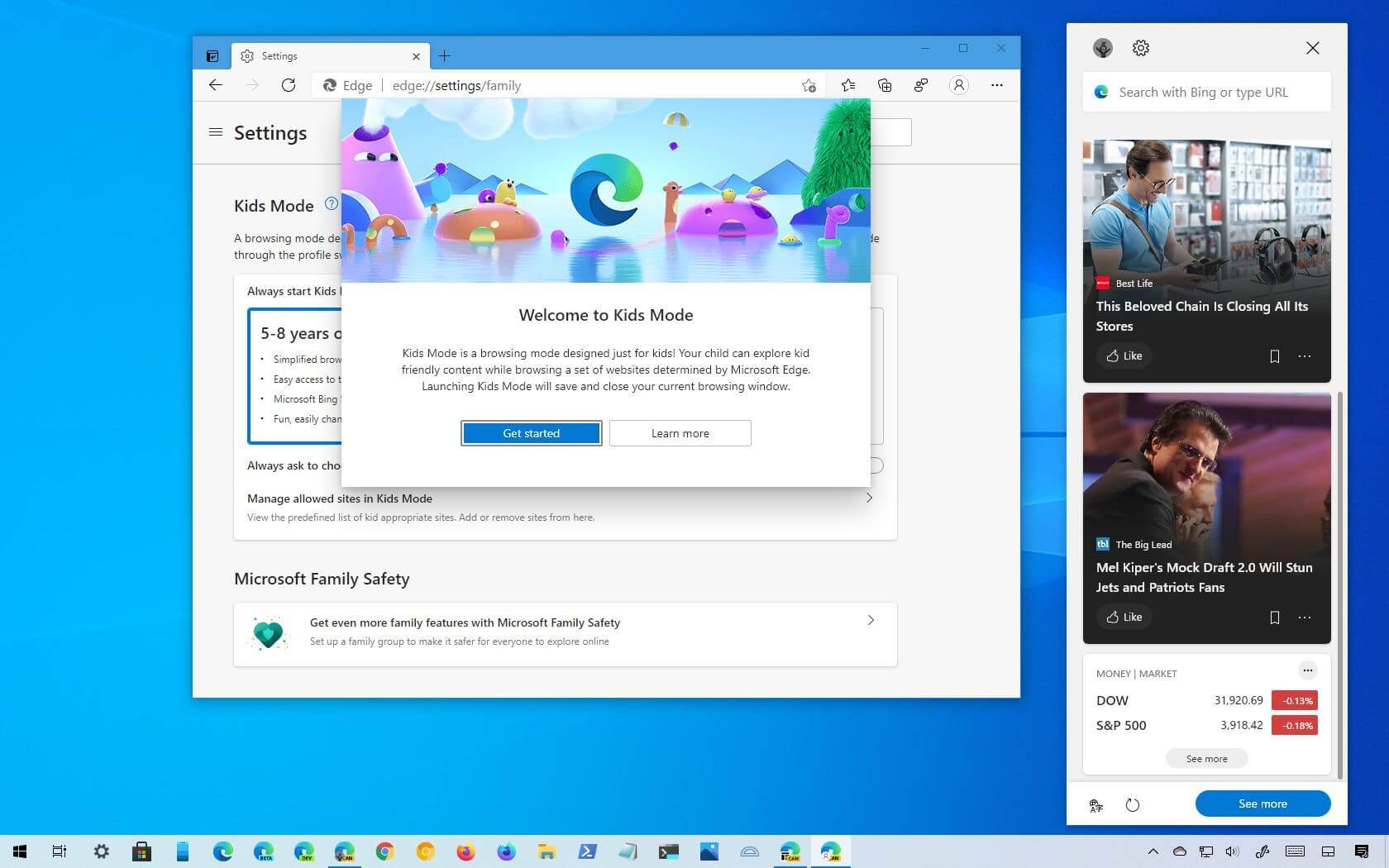Refresh the Edge settings page

coord(289,85)
